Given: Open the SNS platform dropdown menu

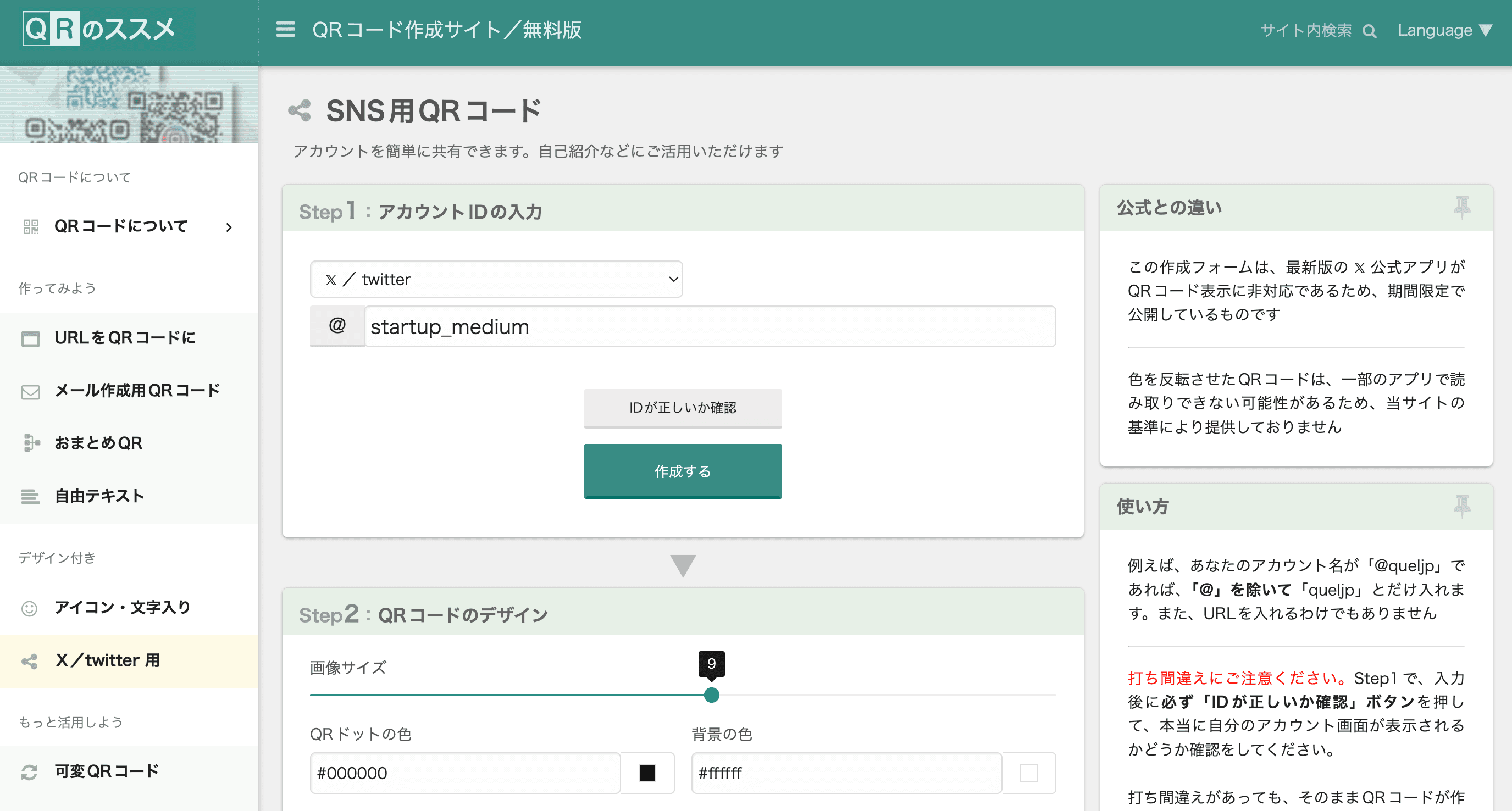Looking at the screenshot, I should (x=498, y=279).
